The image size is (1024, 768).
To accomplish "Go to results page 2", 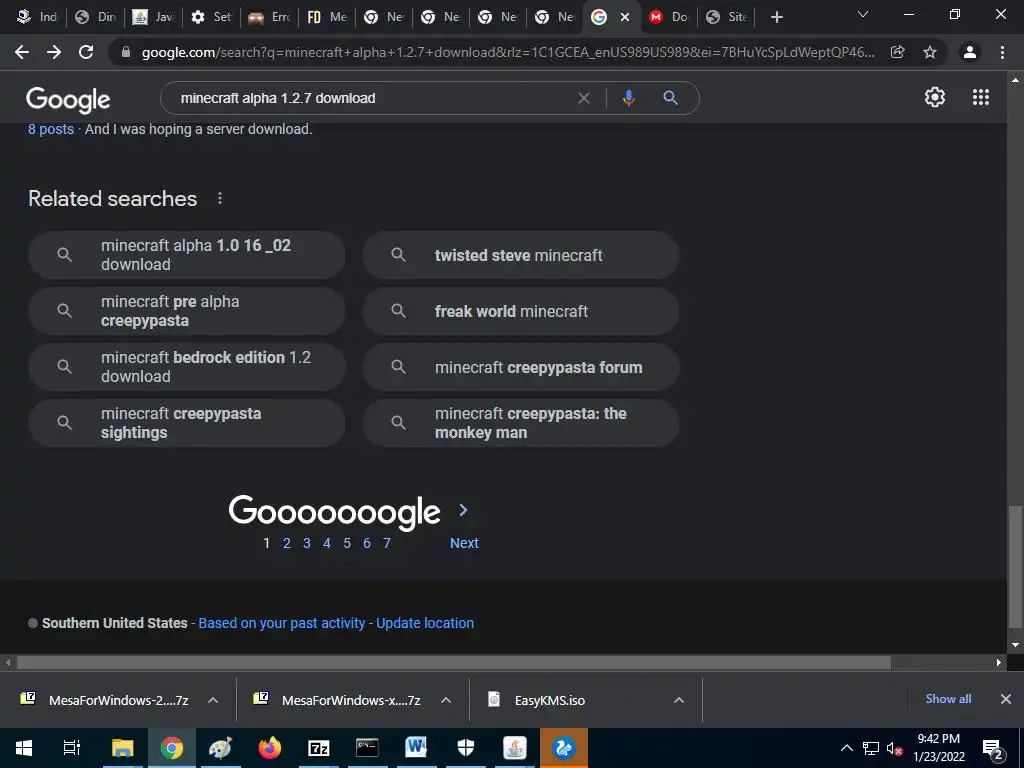I will coord(287,543).
